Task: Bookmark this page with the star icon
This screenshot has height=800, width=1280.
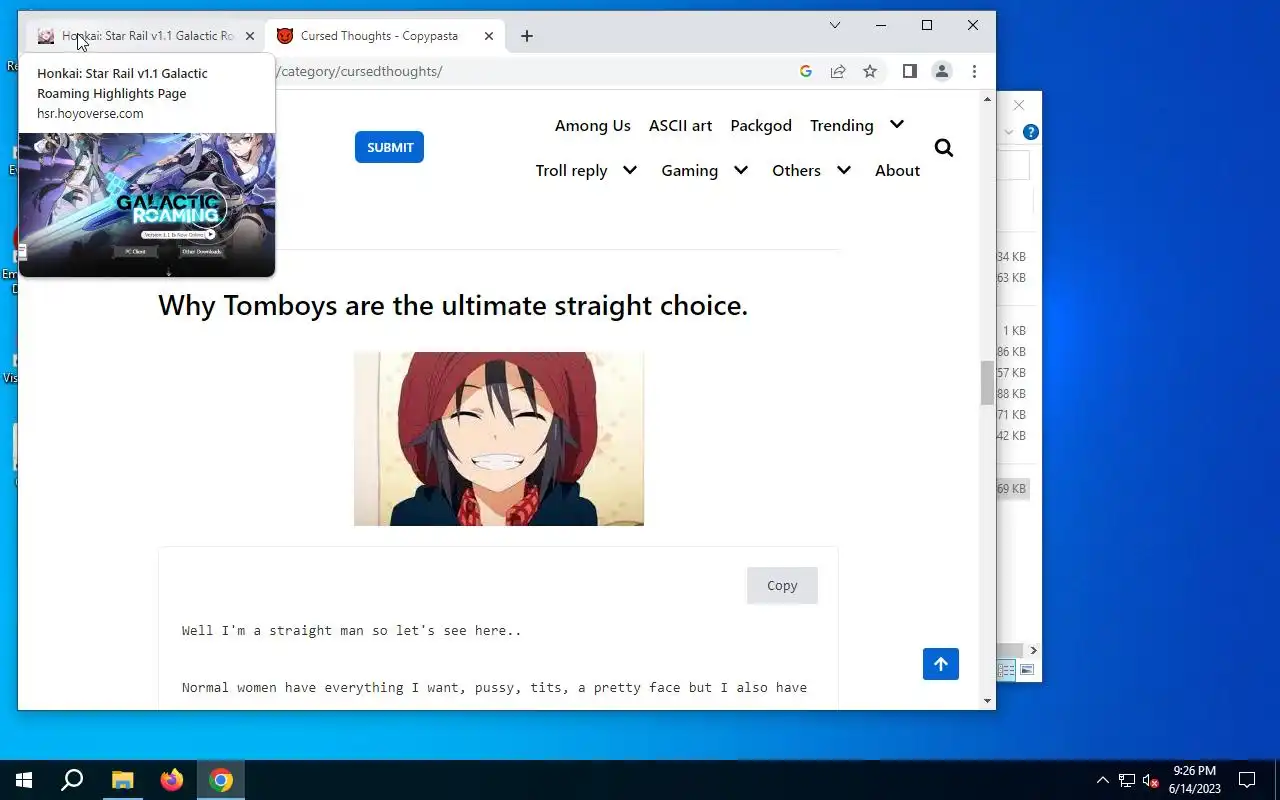Action: (870, 71)
